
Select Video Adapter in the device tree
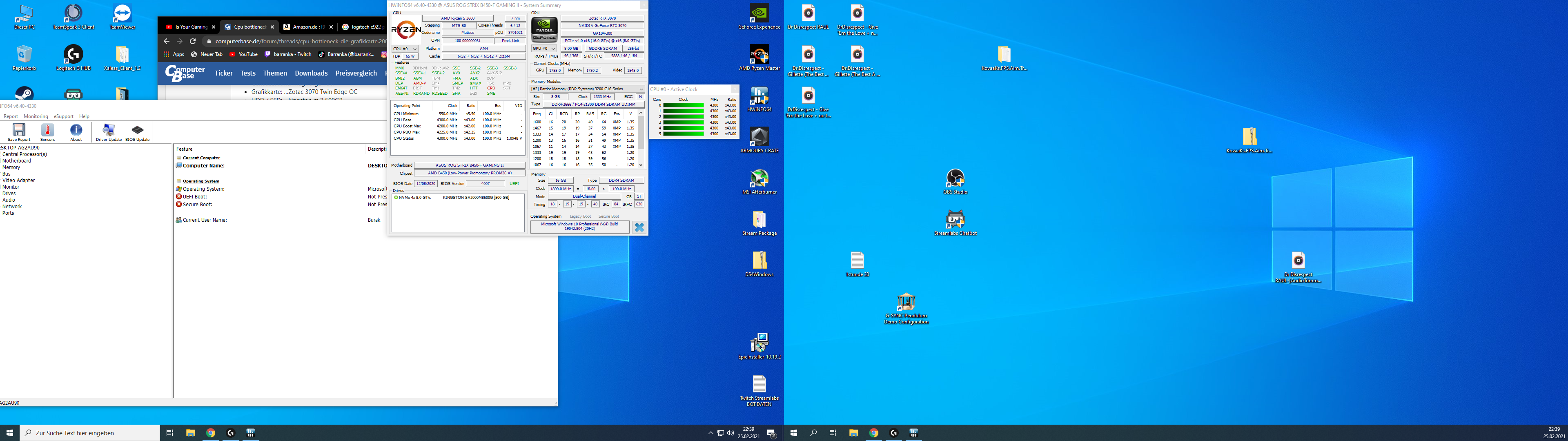[x=18, y=180]
